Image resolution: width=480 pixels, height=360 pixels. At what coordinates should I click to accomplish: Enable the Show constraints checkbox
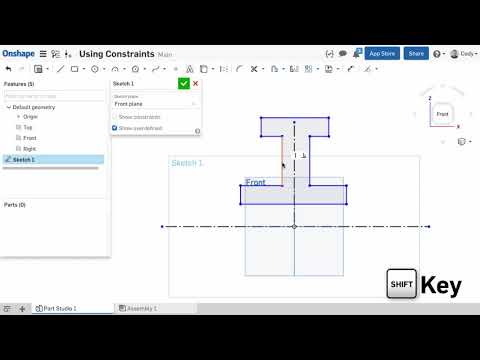click(x=115, y=117)
